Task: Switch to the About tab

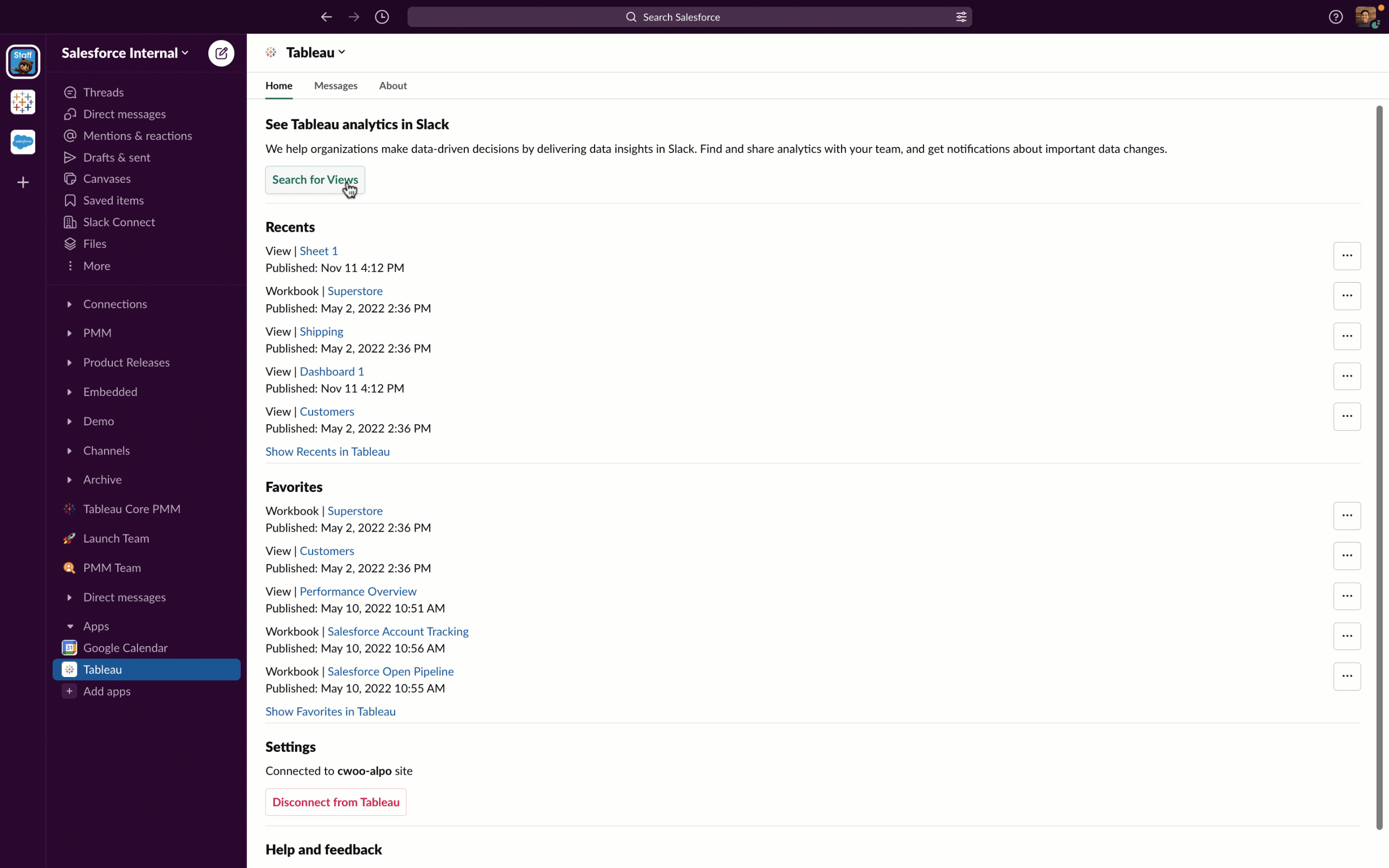Action: [393, 85]
